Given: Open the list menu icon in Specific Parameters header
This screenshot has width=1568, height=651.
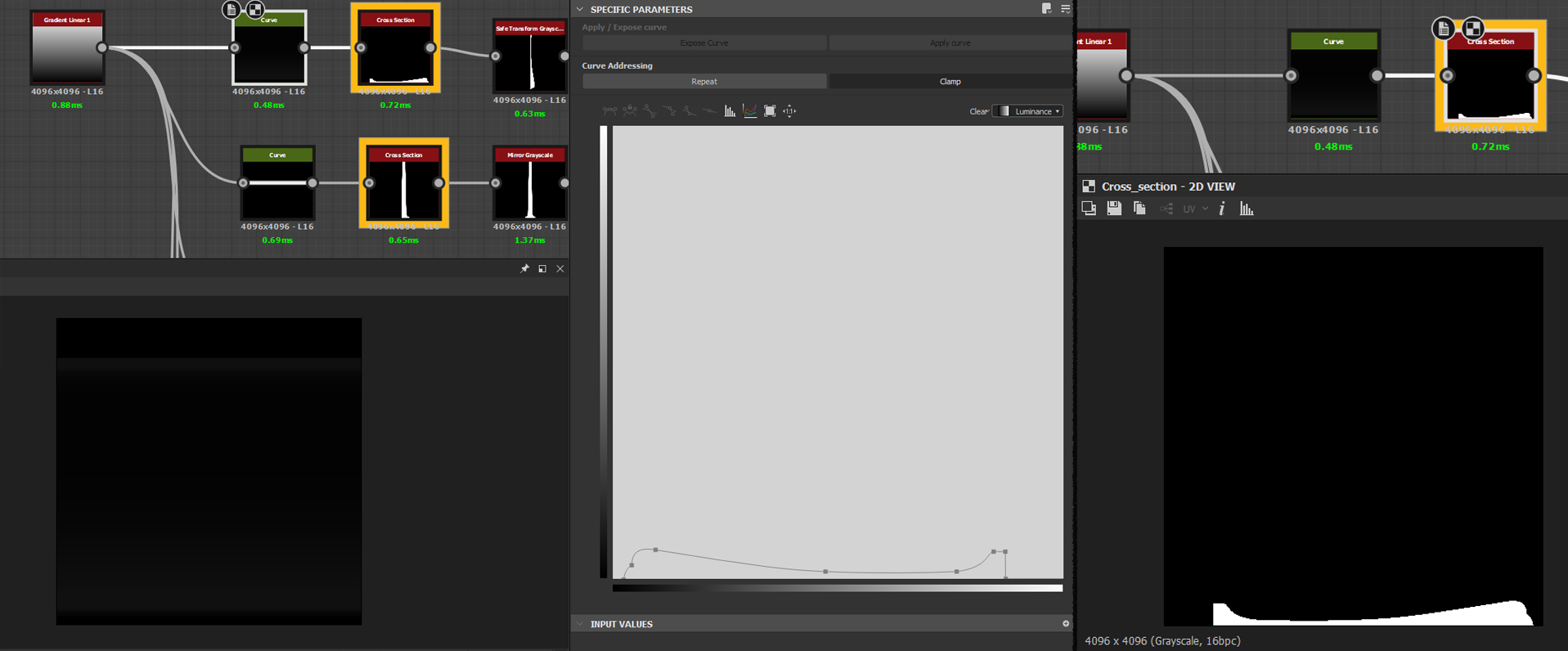Looking at the screenshot, I should (x=1065, y=9).
